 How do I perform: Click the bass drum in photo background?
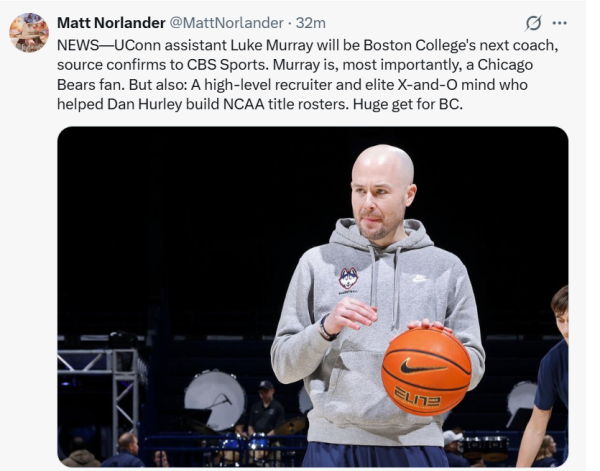tap(214, 397)
